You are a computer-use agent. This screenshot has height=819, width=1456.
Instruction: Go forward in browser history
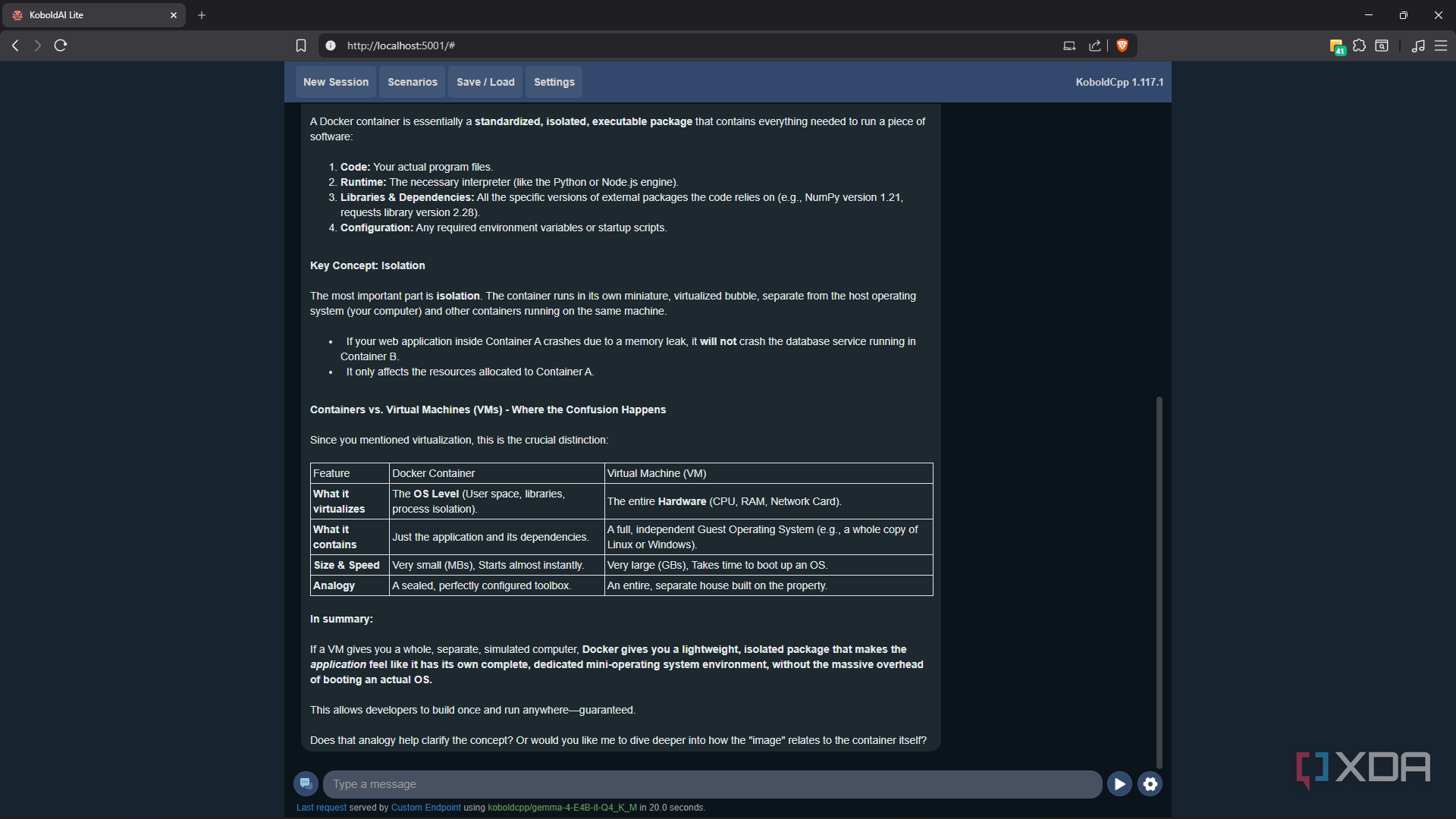(38, 45)
